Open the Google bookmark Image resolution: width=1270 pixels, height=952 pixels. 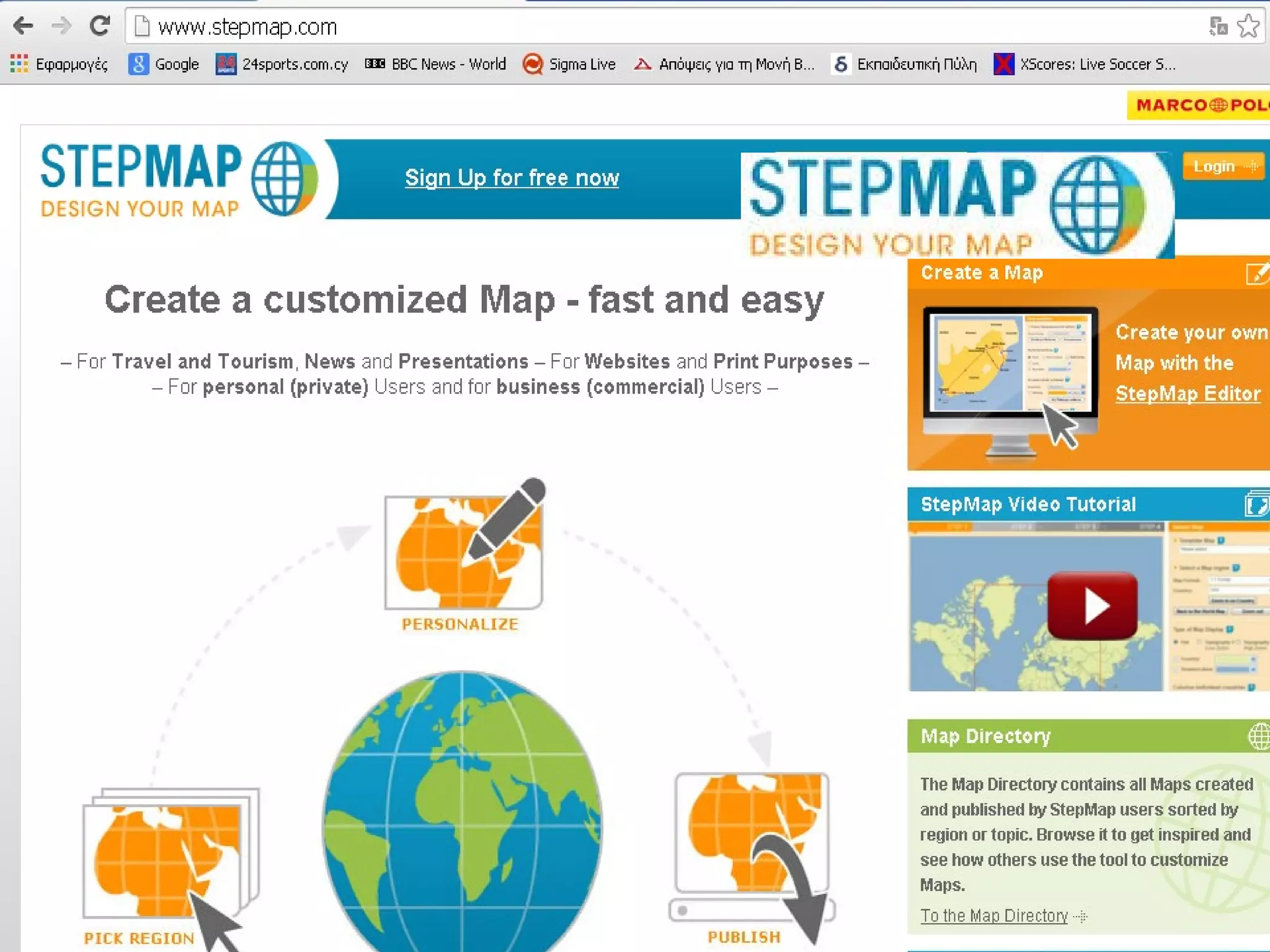[164, 64]
